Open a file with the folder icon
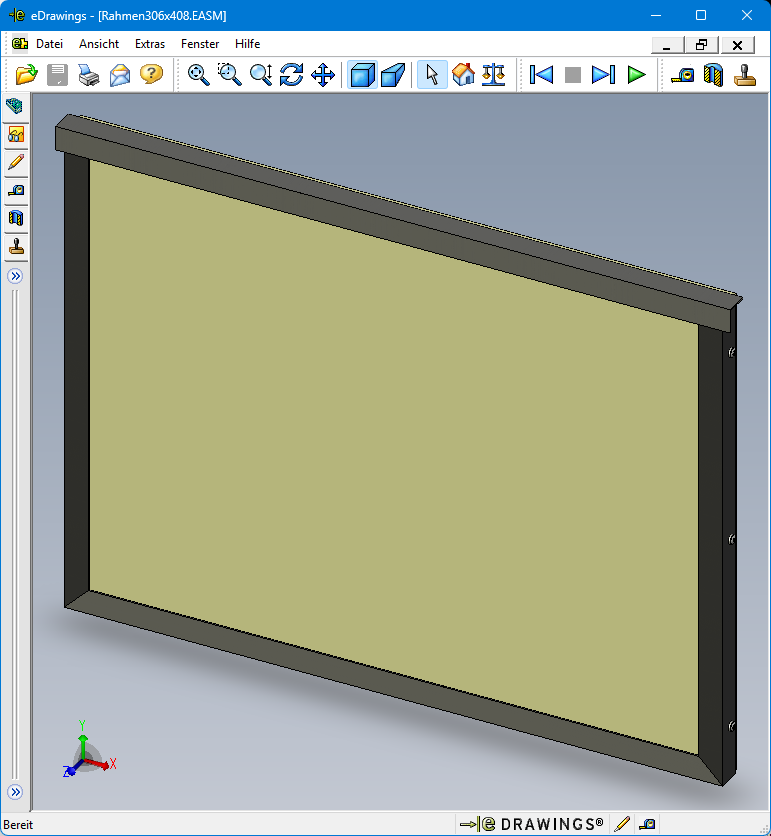 pos(26,75)
